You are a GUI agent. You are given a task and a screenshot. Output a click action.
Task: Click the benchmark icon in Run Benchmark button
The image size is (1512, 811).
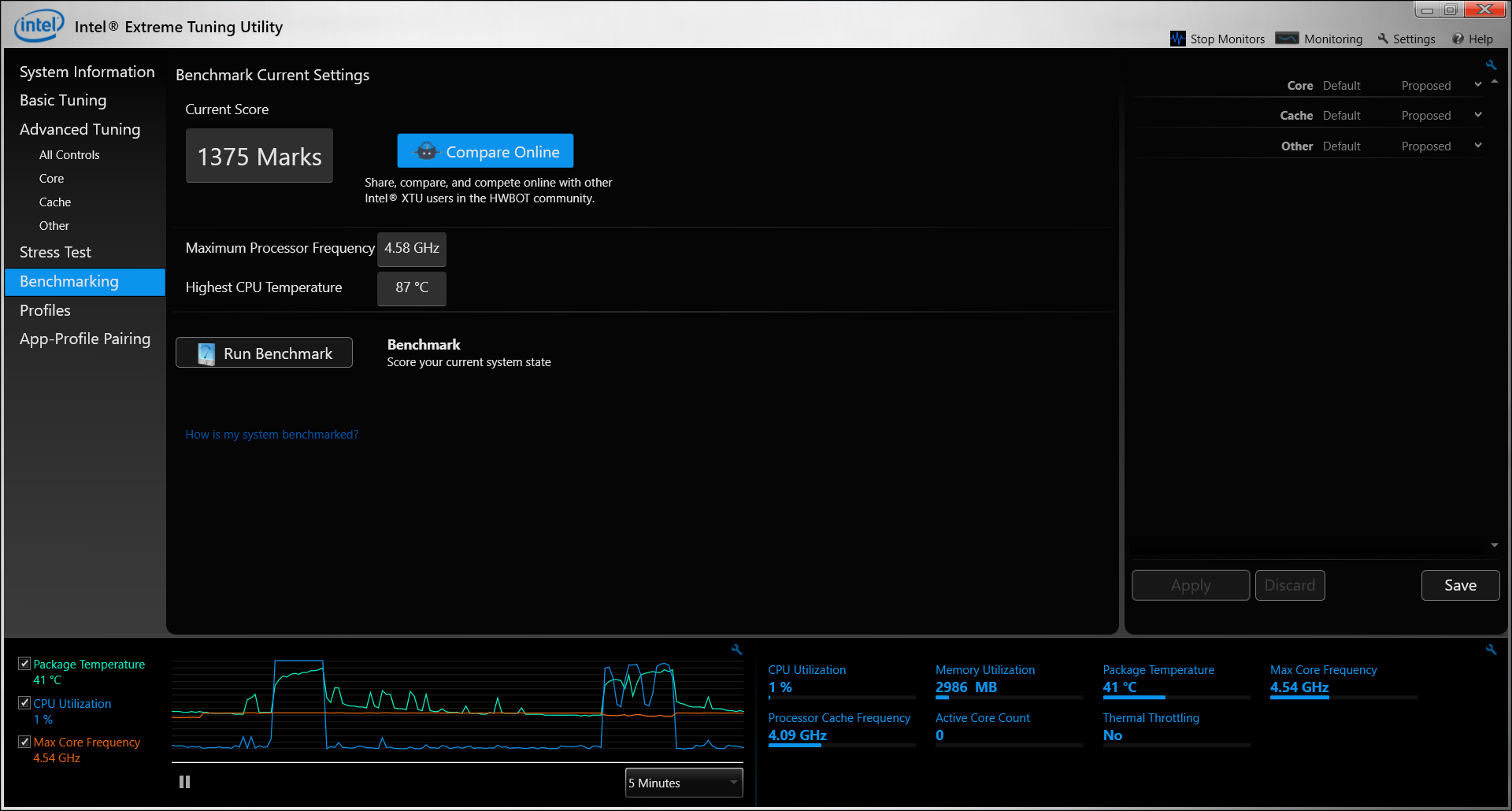pyautogui.click(x=206, y=354)
